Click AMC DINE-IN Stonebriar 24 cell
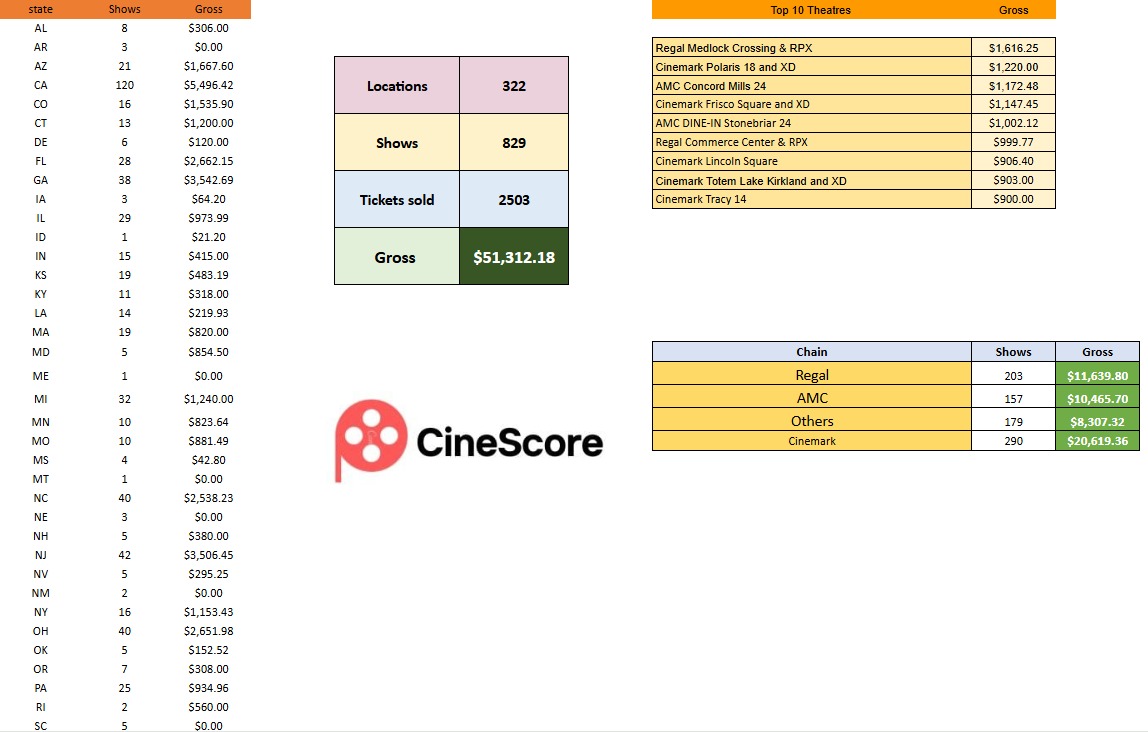Screen dimensions: 1148x732 [x=811, y=123]
